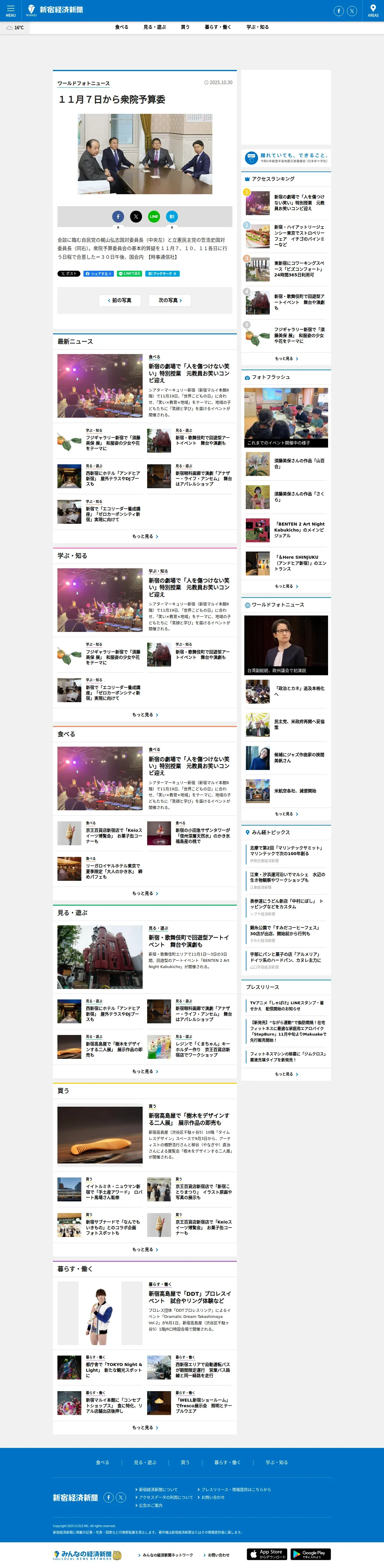Open header X (Twitter) icon

352,11
